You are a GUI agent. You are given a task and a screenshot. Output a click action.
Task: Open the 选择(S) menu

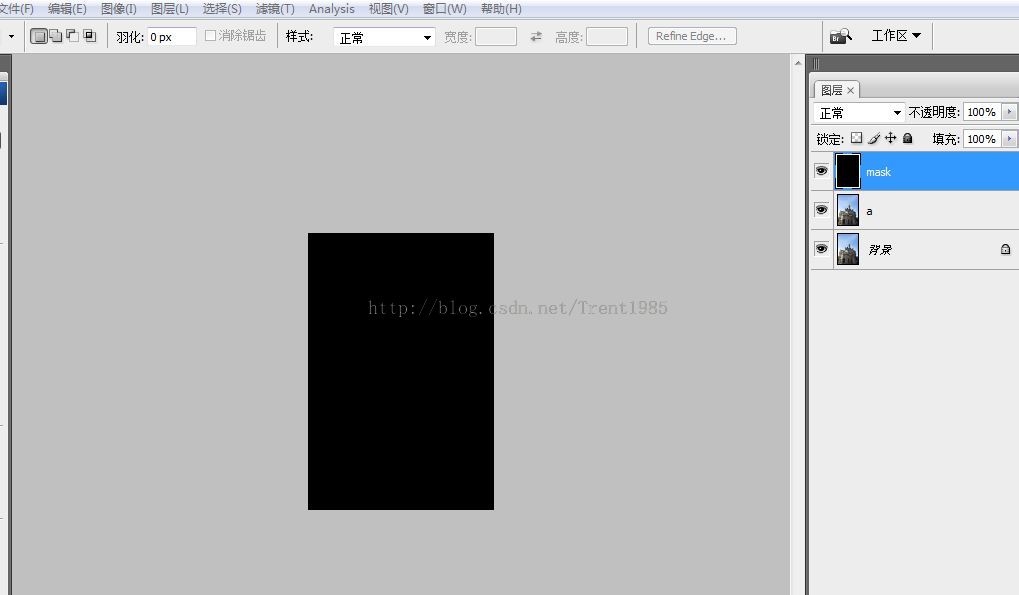point(222,9)
